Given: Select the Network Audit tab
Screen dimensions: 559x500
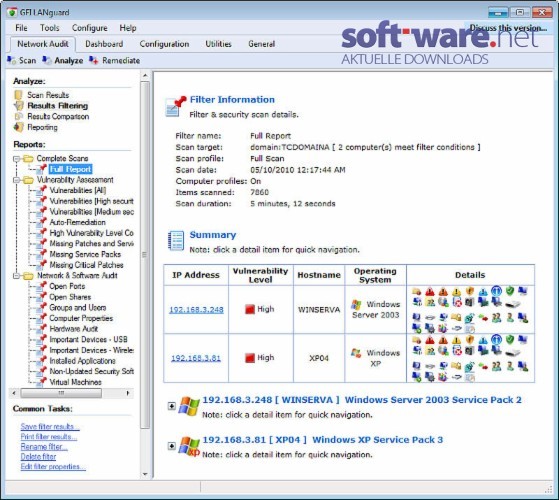Looking at the screenshot, I should pyautogui.click(x=43, y=44).
